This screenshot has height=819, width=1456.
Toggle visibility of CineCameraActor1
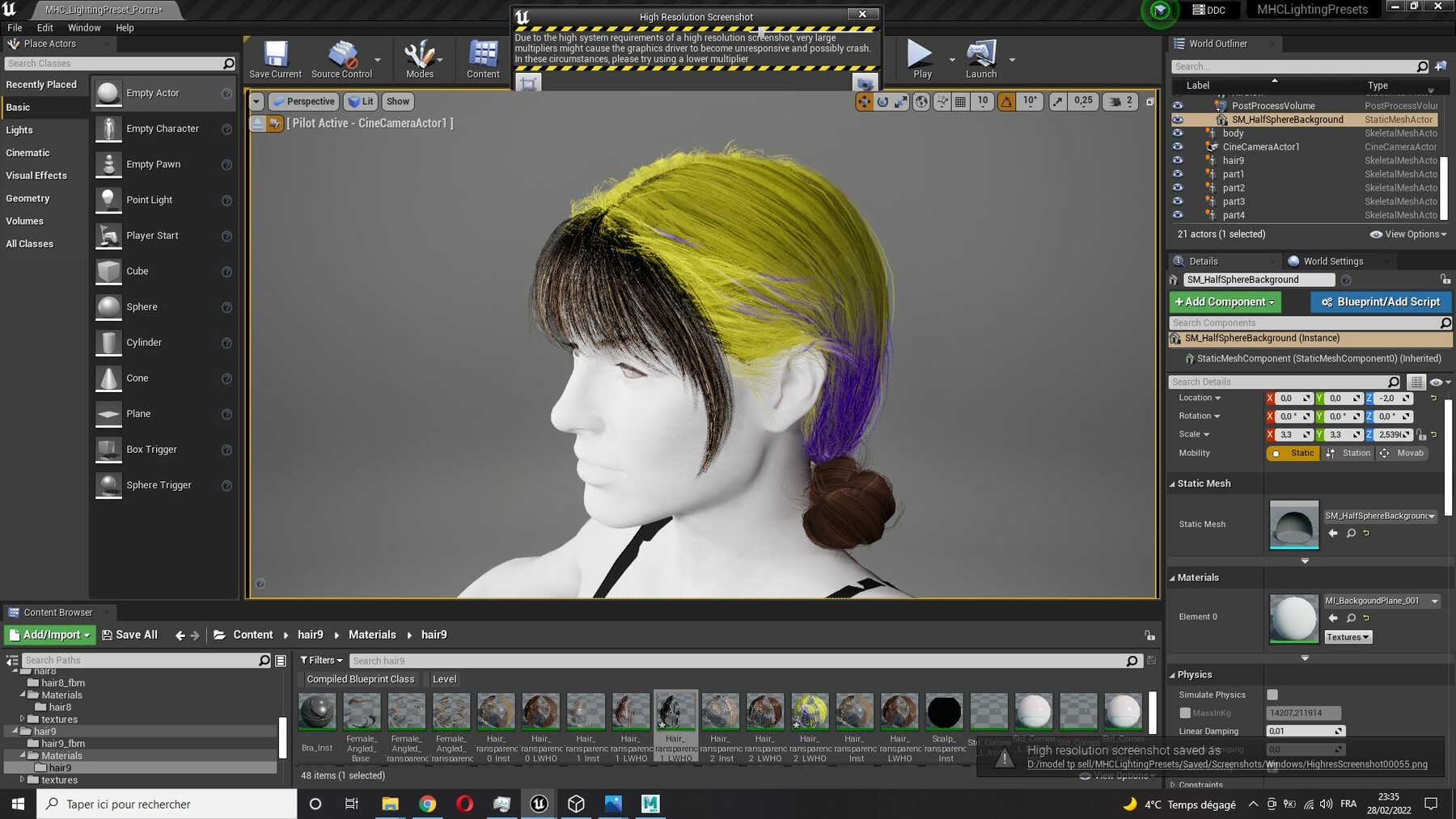click(1178, 147)
